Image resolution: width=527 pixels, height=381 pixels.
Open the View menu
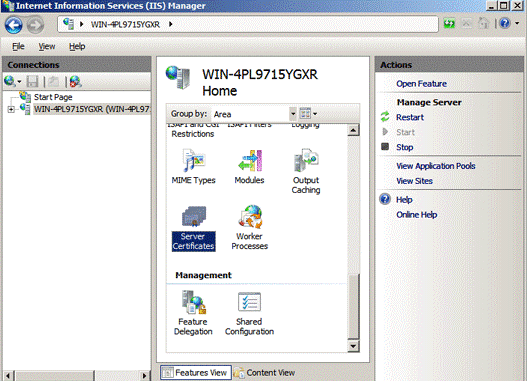coord(47,46)
